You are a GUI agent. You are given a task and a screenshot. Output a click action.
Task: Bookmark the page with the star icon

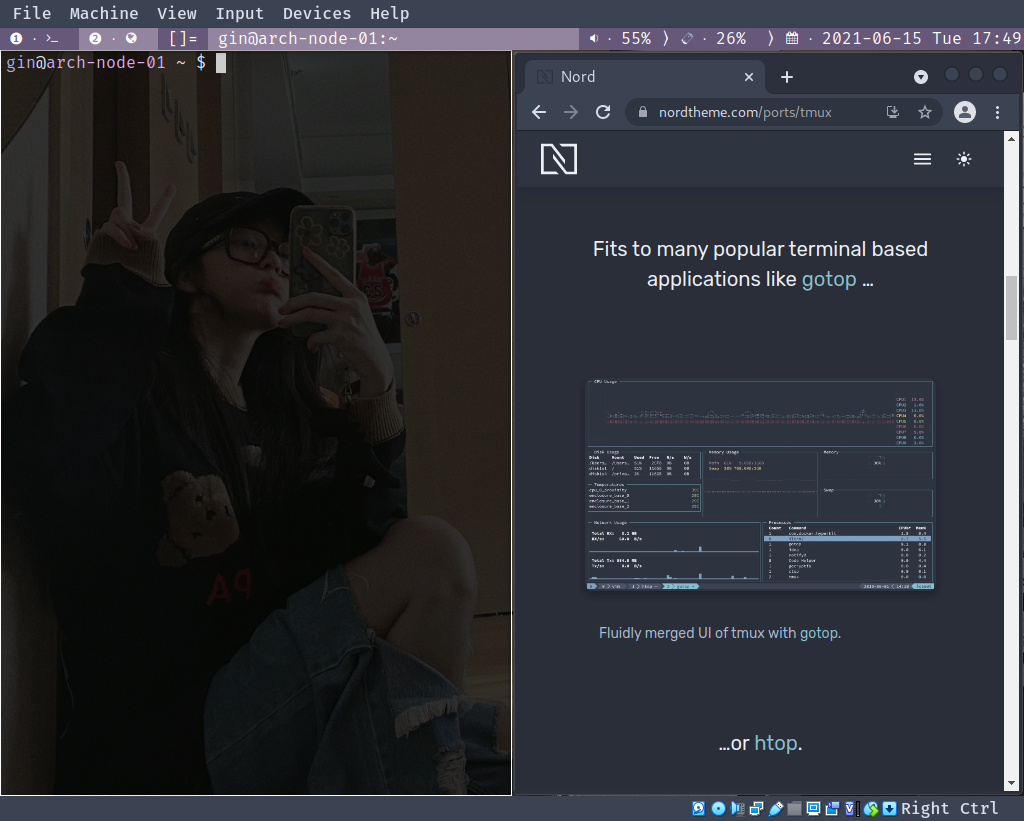click(925, 112)
